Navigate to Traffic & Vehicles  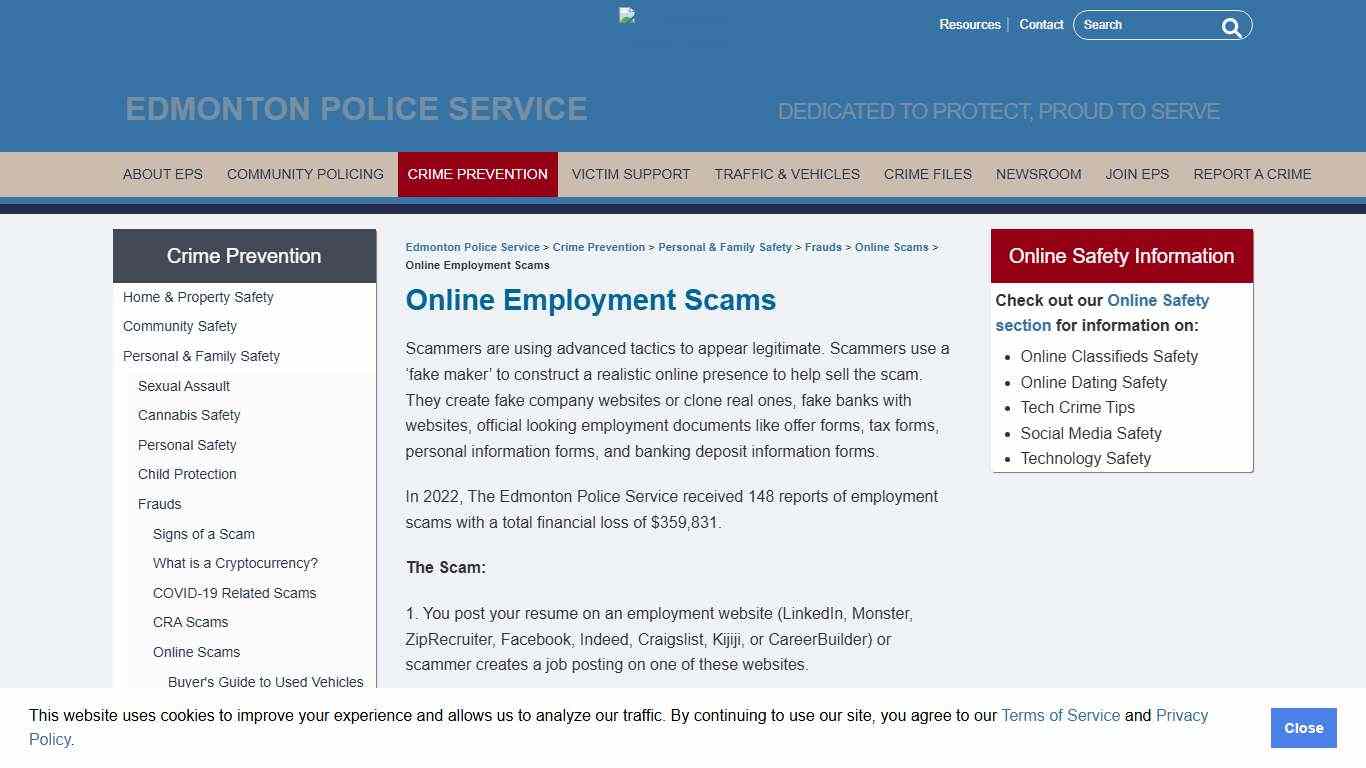coord(787,174)
